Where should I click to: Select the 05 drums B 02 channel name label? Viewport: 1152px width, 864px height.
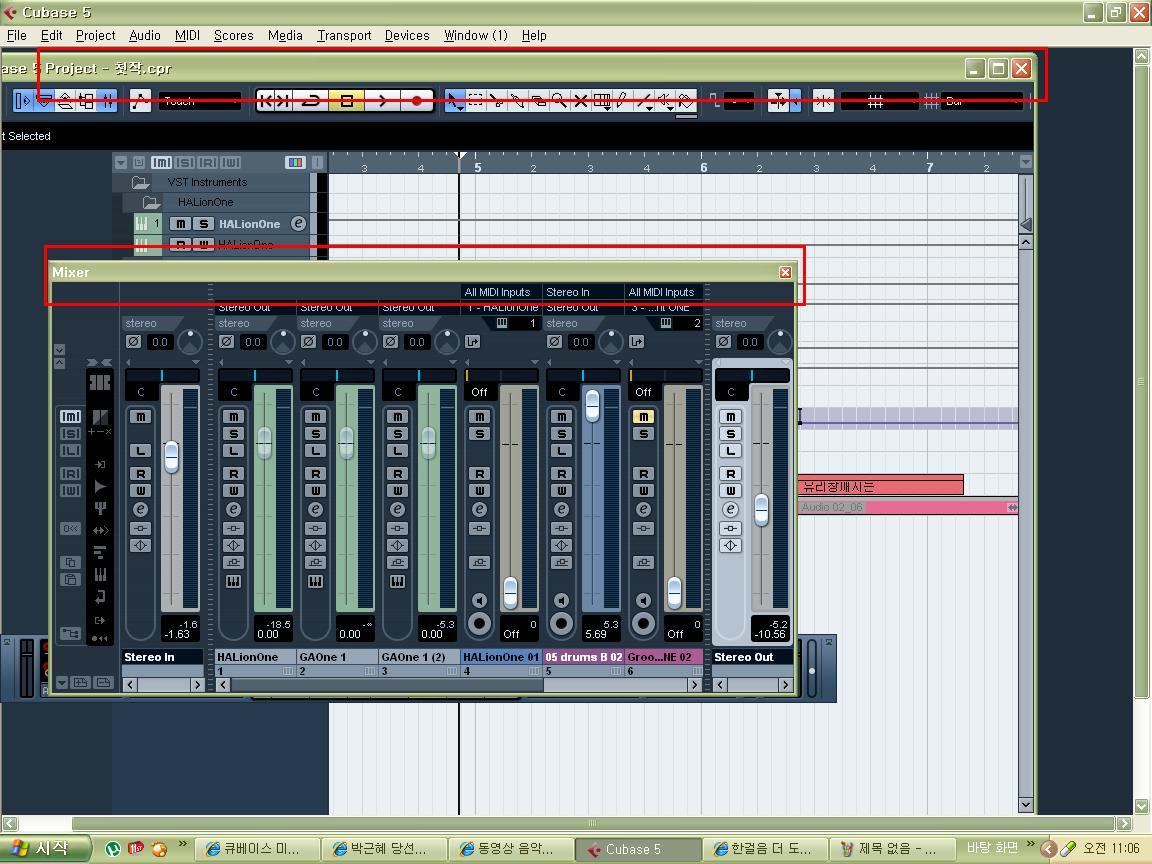click(x=584, y=657)
